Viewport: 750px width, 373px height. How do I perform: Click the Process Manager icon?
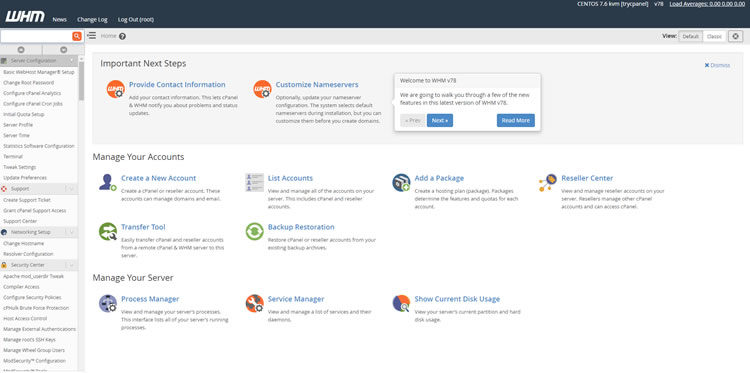(108, 304)
